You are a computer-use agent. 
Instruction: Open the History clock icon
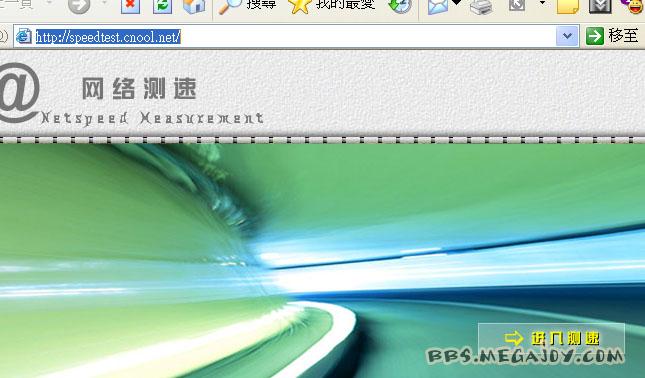click(x=399, y=6)
